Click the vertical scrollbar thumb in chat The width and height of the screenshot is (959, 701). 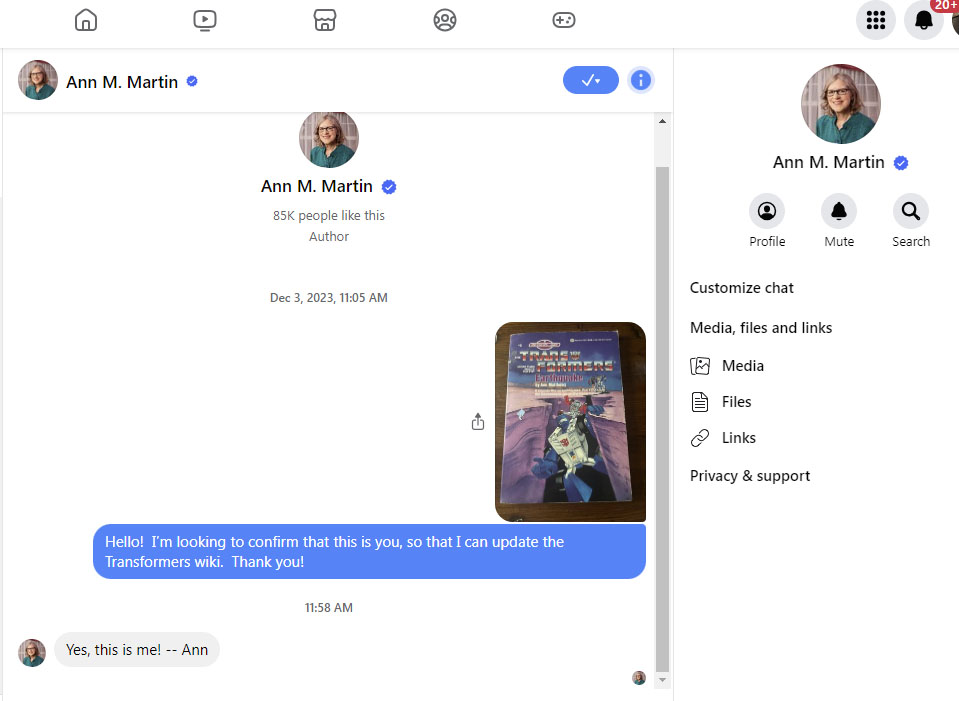(x=662, y=419)
